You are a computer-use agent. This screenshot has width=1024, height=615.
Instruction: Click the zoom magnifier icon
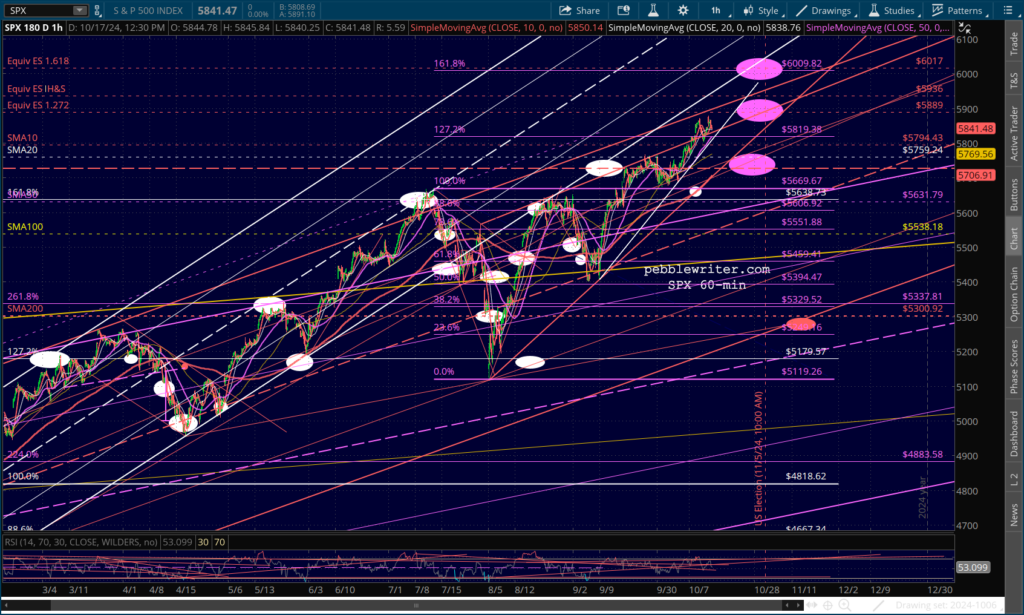point(844,605)
